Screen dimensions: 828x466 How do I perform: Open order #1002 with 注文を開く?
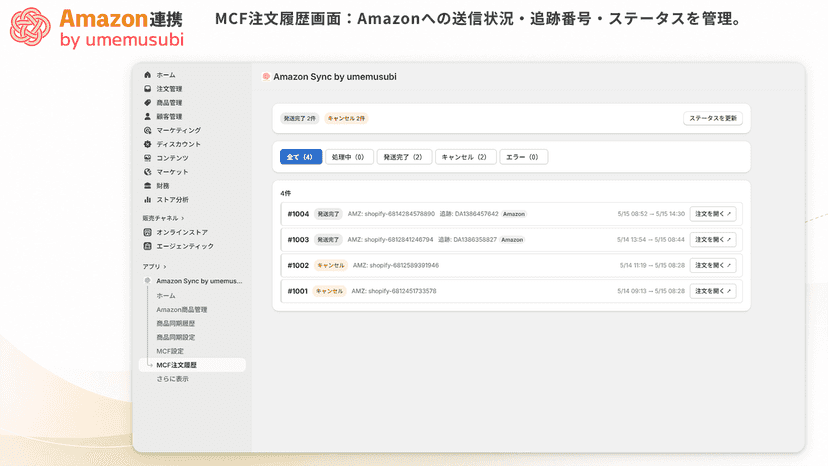(x=713, y=265)
